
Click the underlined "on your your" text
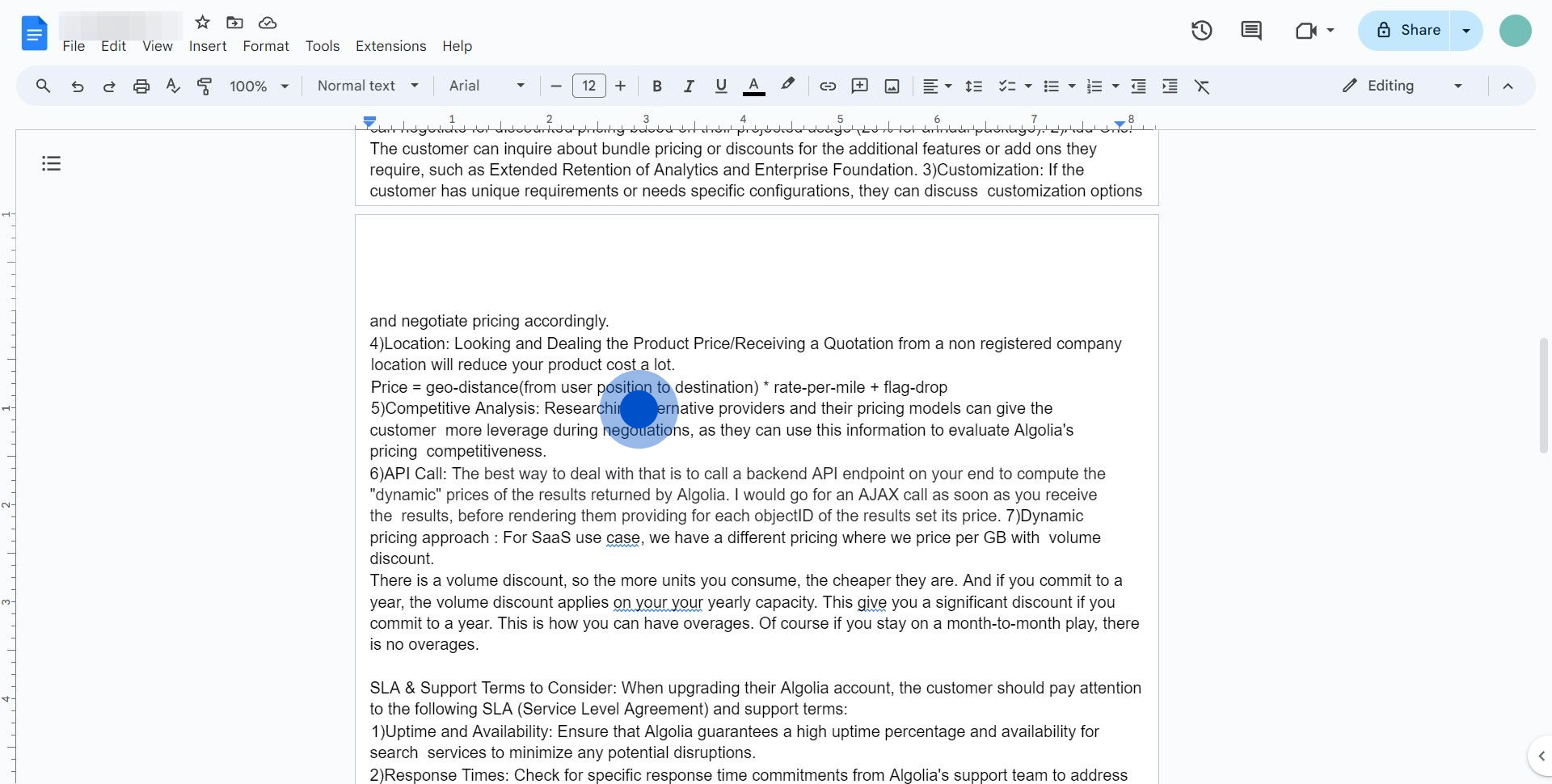(658, 602)
